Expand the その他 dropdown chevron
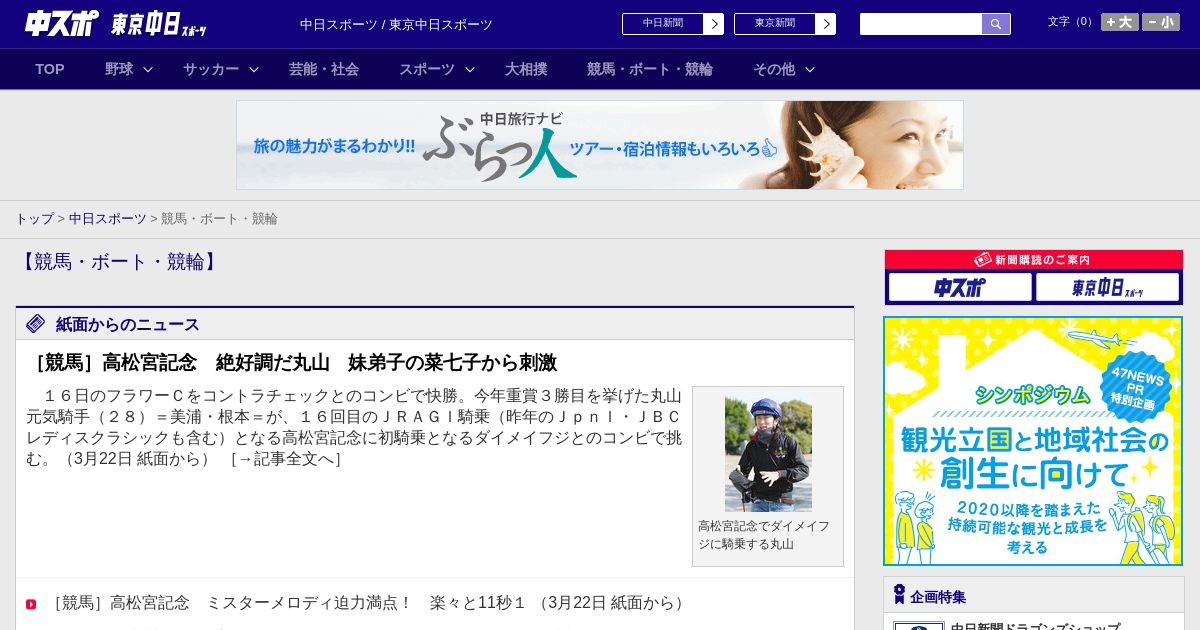This screenshot has width=1200, height=630. (x=810, y=69)
